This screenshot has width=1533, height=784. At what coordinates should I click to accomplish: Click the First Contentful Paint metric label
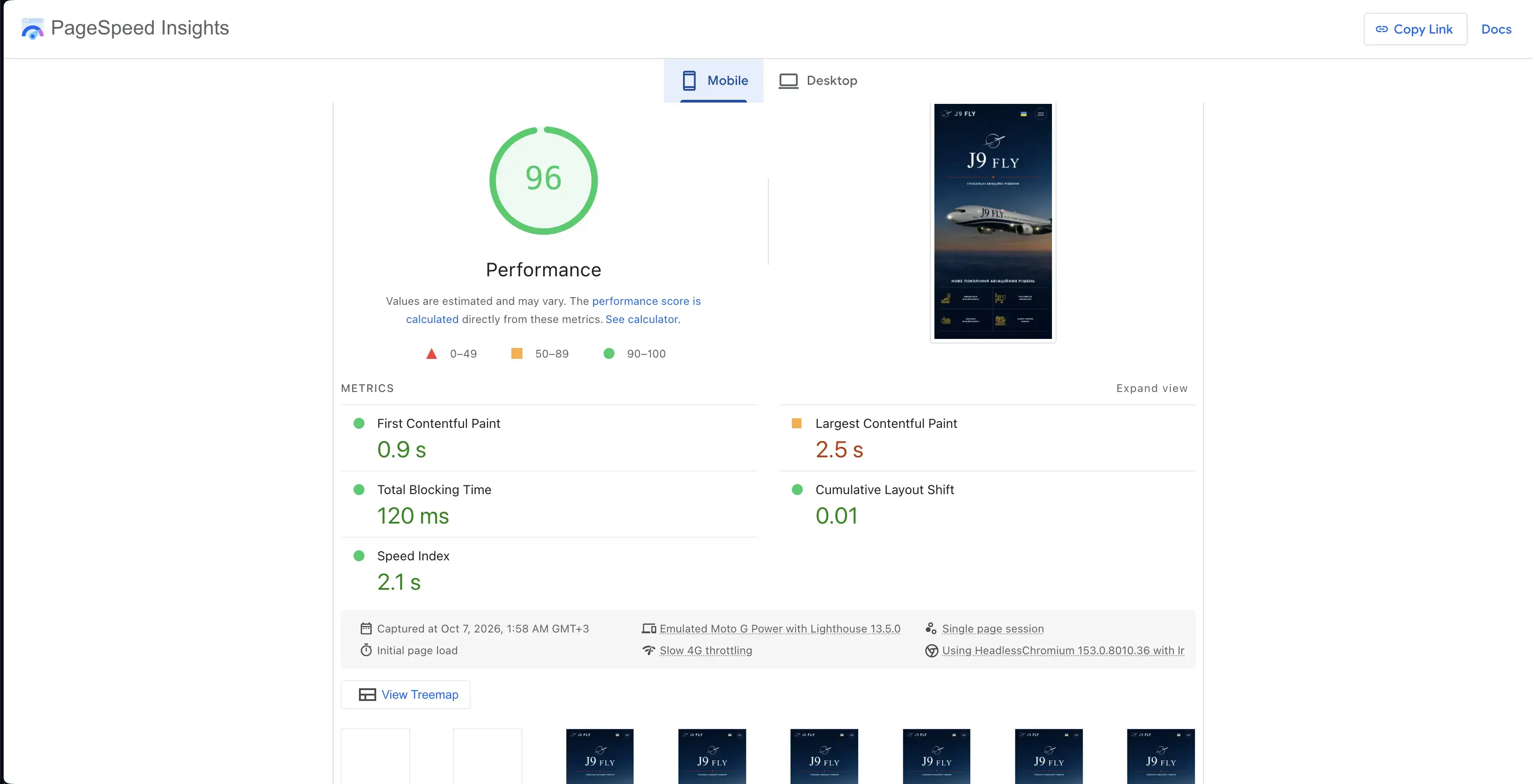coord(438,423)
